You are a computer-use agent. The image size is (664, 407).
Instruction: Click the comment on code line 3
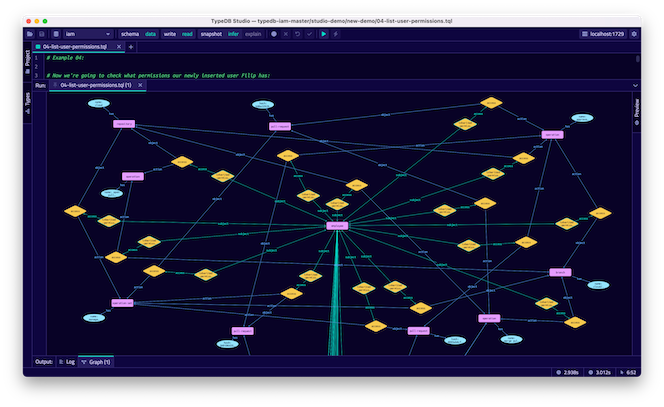(158, 75)
